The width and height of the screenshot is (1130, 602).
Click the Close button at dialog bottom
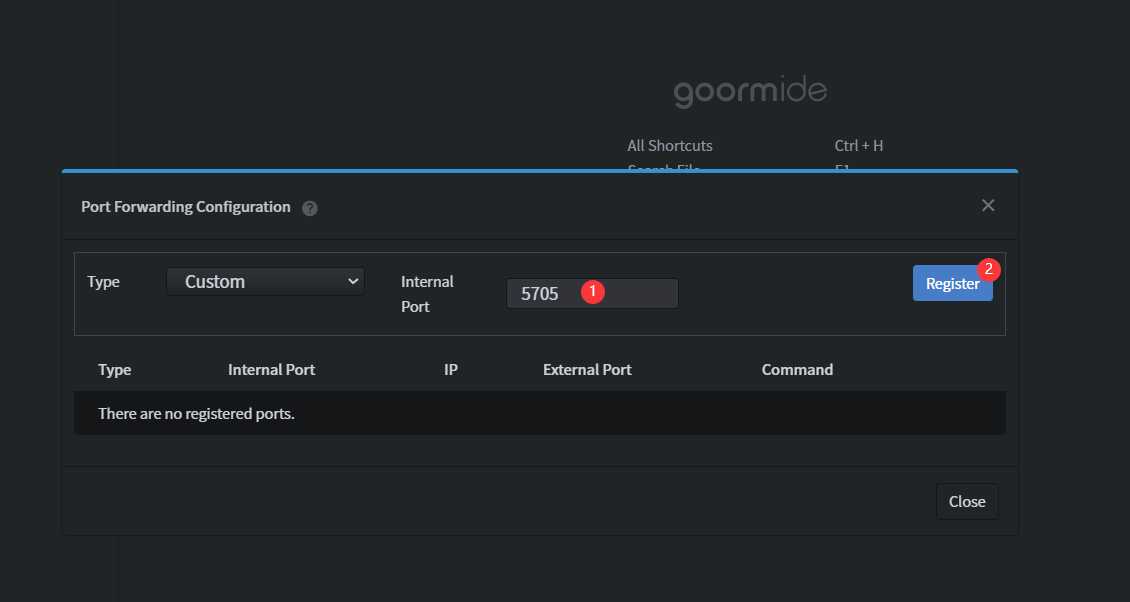(967, 502)
